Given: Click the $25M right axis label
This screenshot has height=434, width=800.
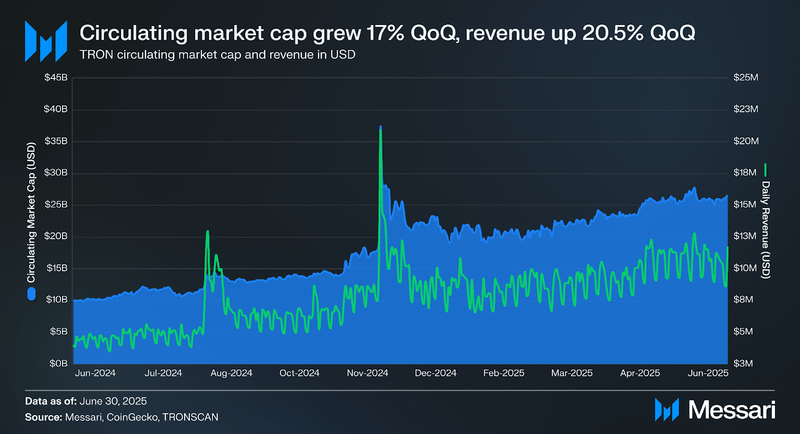Looking at the screenshot, I should point(746,78).
